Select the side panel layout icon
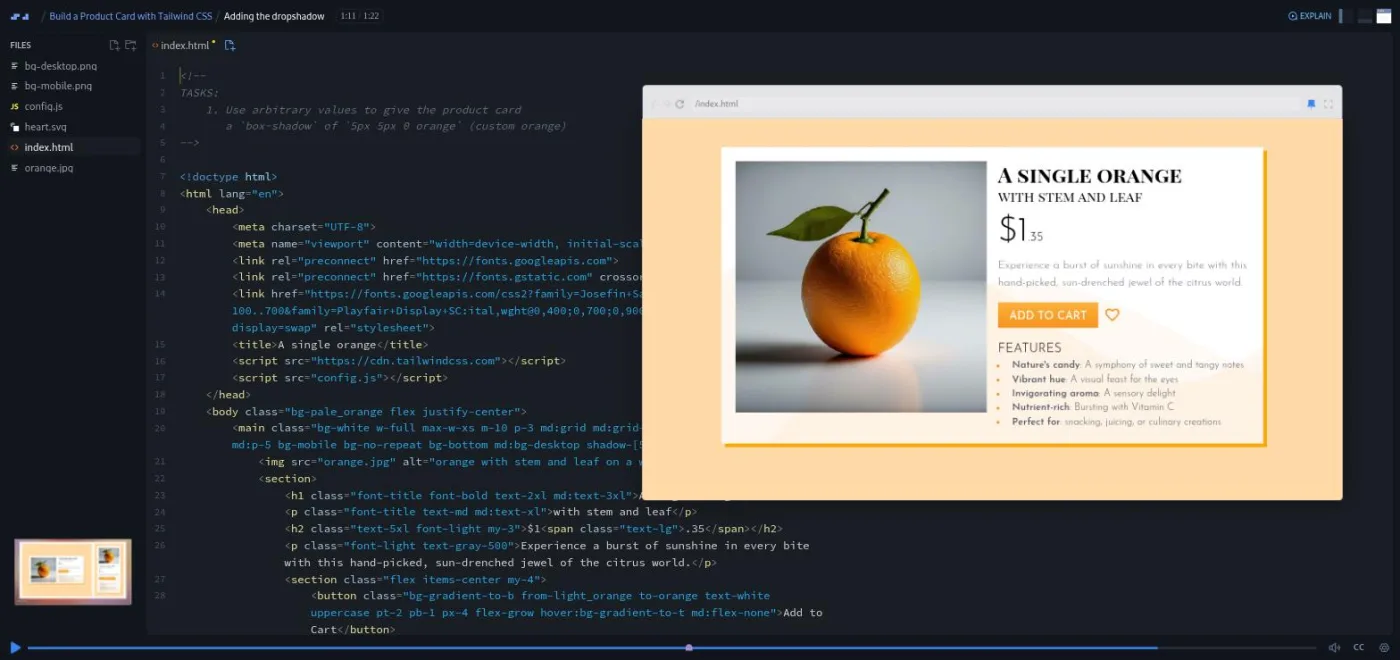This screenshot has width=1400, height=660. point(1346,16)
